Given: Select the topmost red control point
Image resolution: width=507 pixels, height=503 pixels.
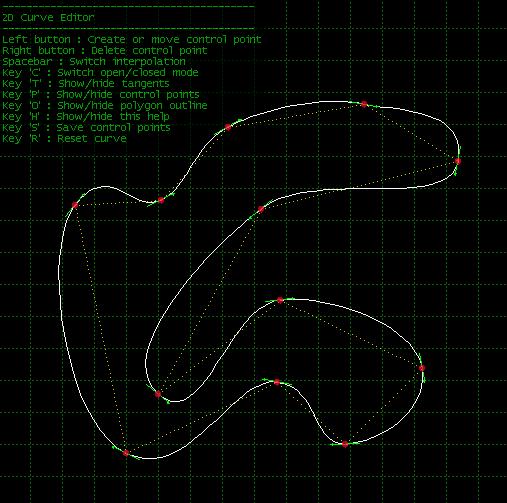Looking at the screenshot, I should tap(364, 104).
